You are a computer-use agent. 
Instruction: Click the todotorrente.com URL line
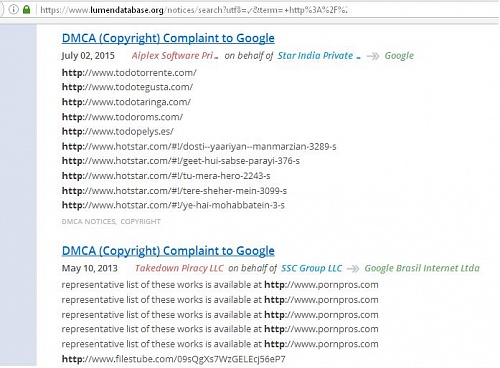tap(129, 73)
